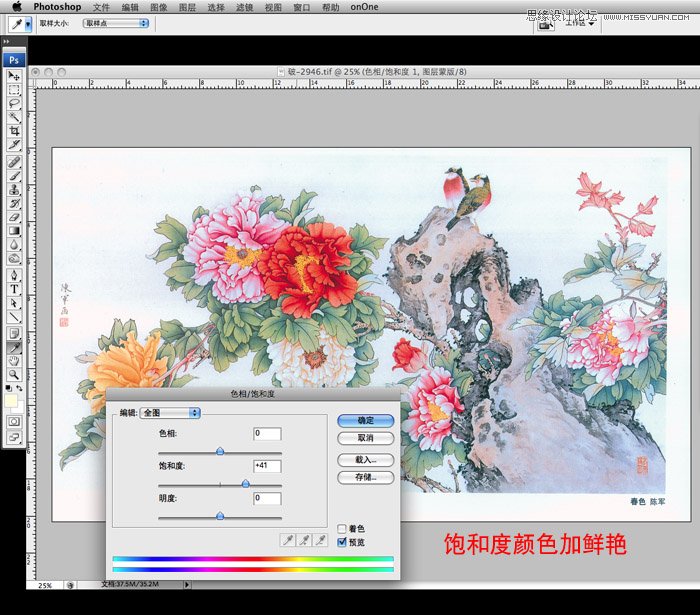700x615 pixels.
Task: Open the 帮助 menu
Action: tap(330, 7)
